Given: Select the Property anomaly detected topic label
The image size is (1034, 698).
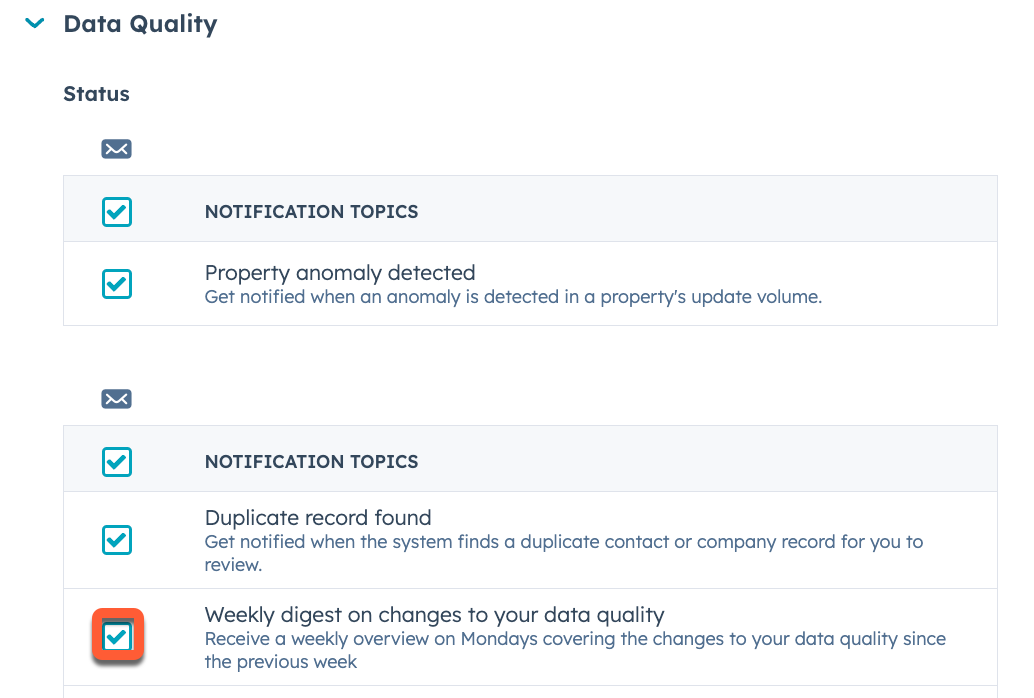Looking at the screenshot, I should [340, 272].
